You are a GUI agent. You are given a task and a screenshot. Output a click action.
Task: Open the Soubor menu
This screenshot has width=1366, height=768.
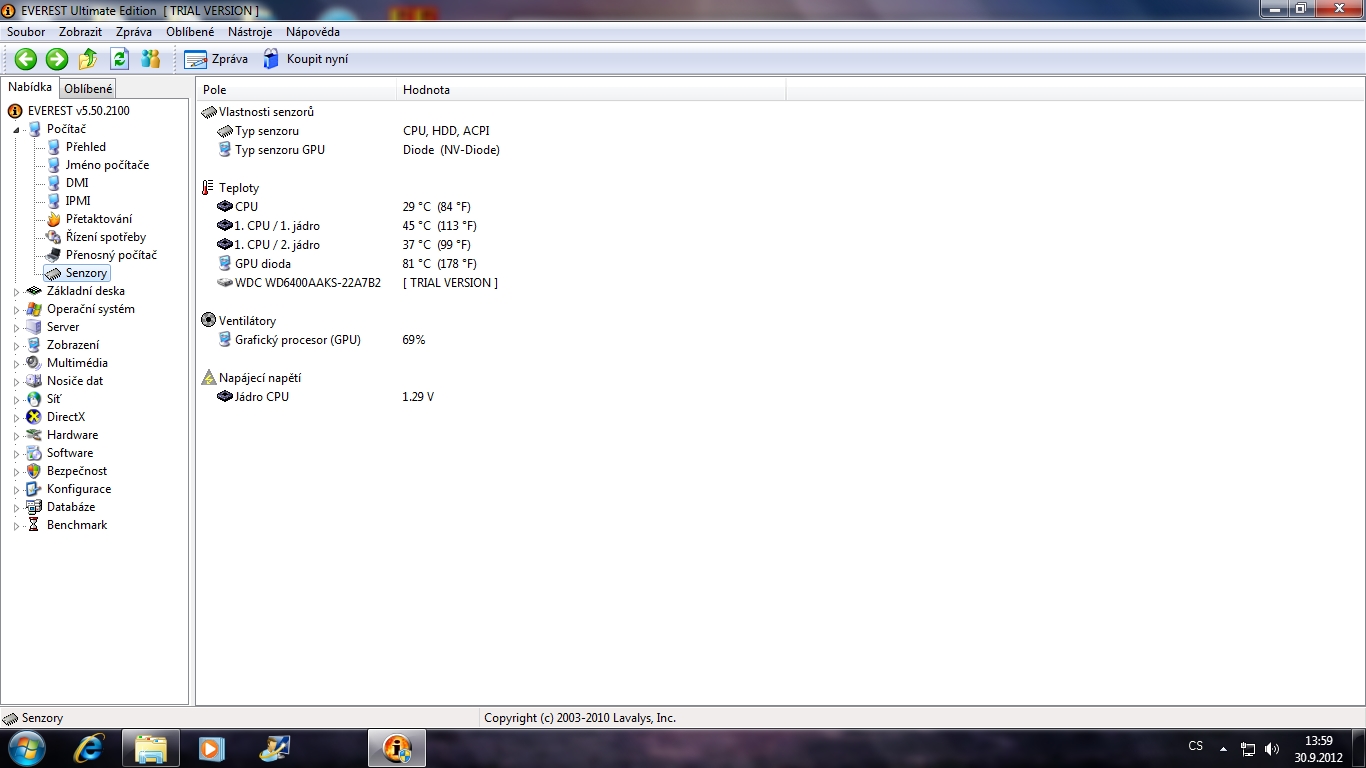[26, 32]
